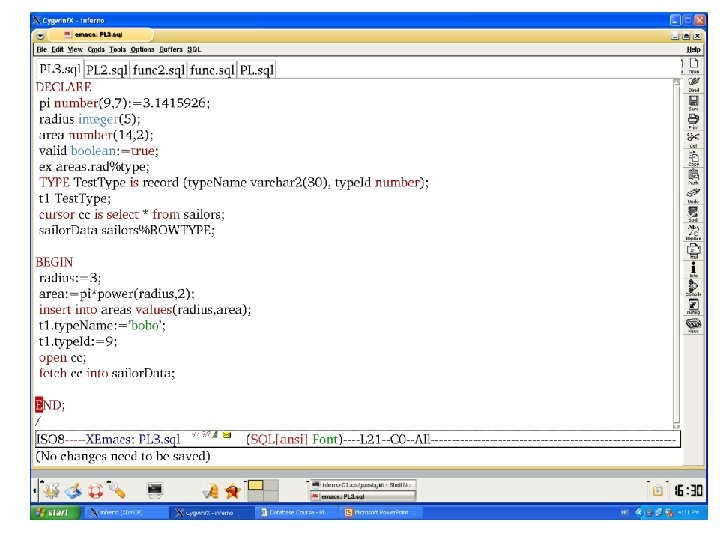The height and width of the screenshot is (540, 720).
Task: Open the Replace toolbar icon
Action: (x=693, y=232)
